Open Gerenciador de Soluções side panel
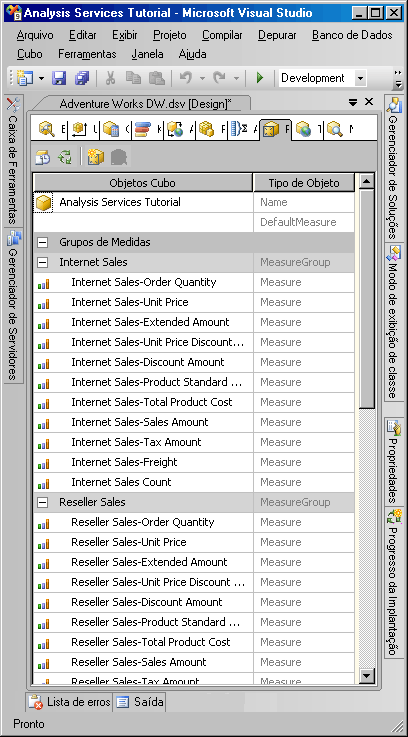The height and width of the screenshot is (737, 408). 393,167
